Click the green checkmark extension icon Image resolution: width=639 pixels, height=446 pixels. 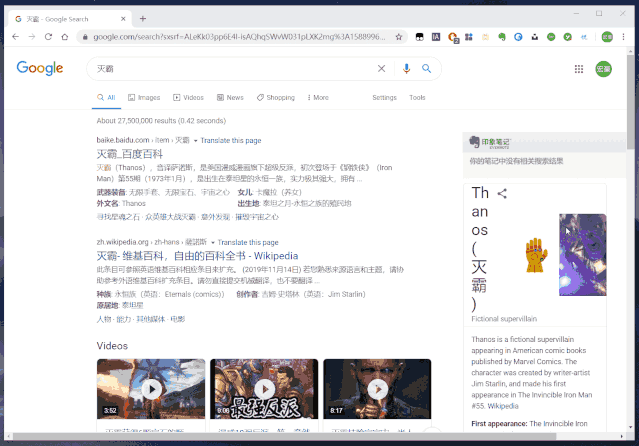pyautogui.click(x=567, y=37)
